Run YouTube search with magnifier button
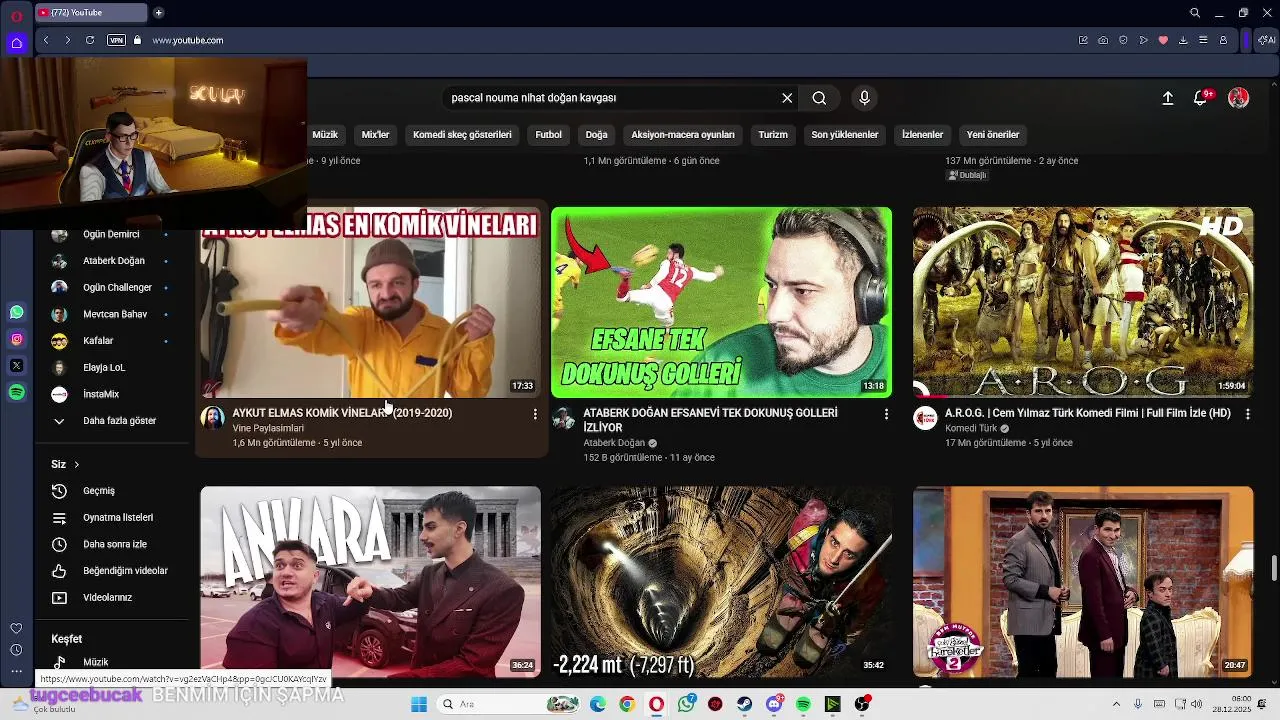 pyautogui.click(x=819, y=98)
